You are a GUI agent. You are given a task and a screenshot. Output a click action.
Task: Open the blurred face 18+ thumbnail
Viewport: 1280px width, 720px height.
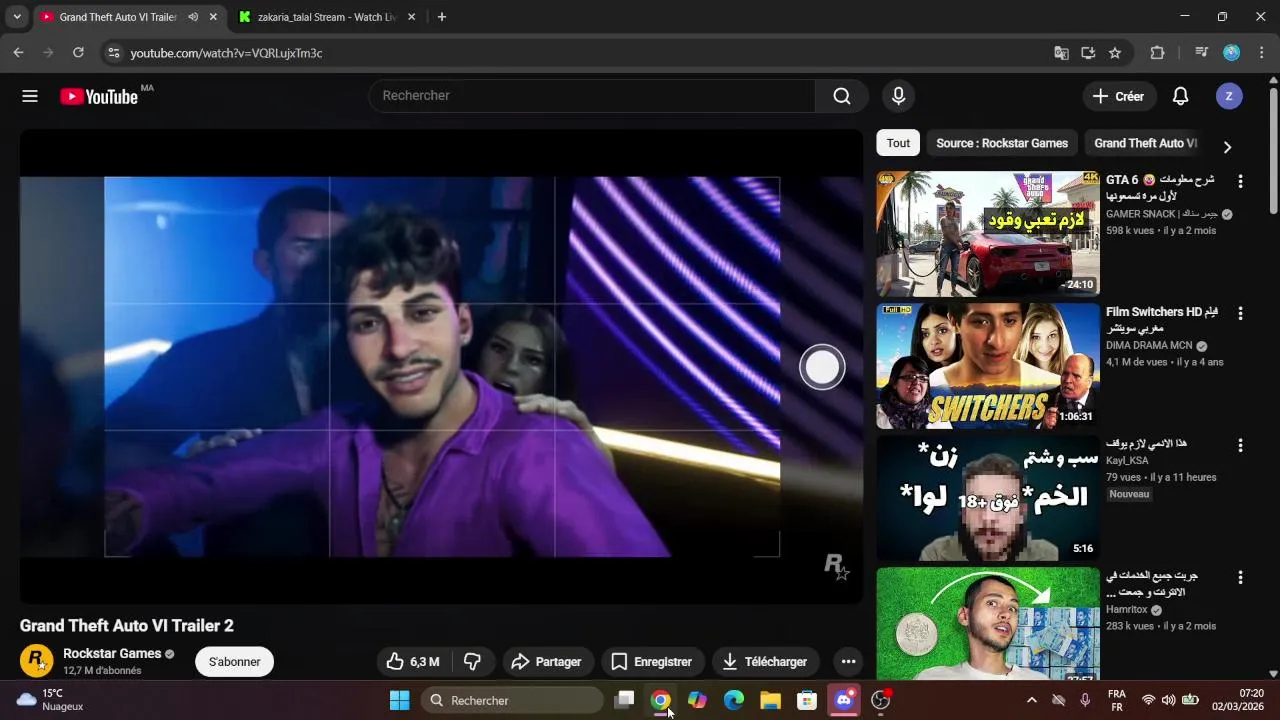pos(988,498)
